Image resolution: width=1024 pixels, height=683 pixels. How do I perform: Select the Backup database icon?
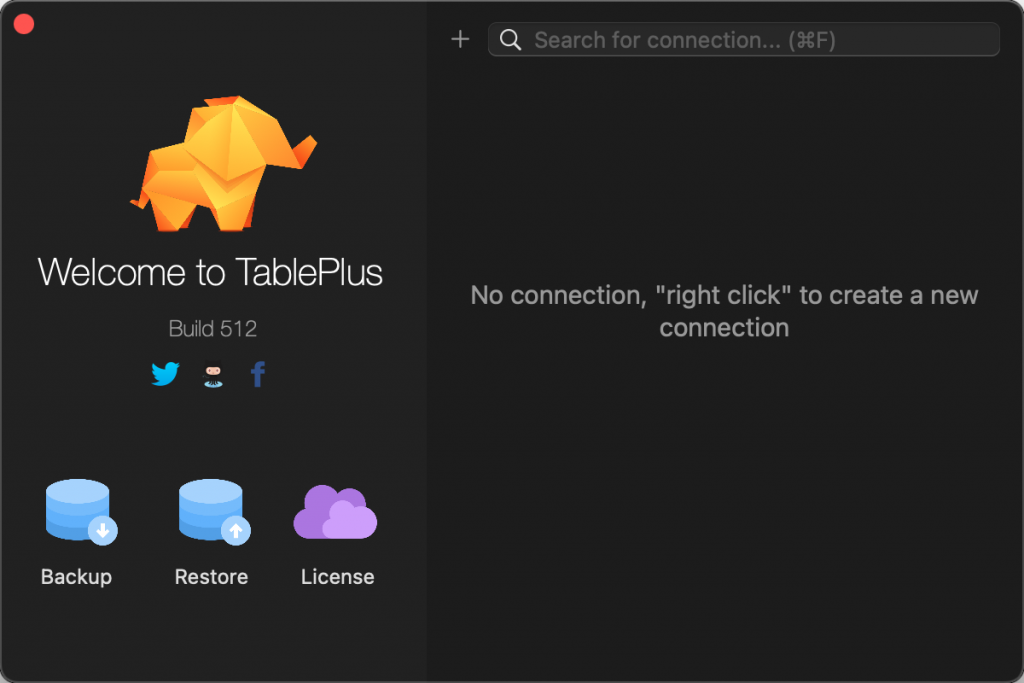76,510
